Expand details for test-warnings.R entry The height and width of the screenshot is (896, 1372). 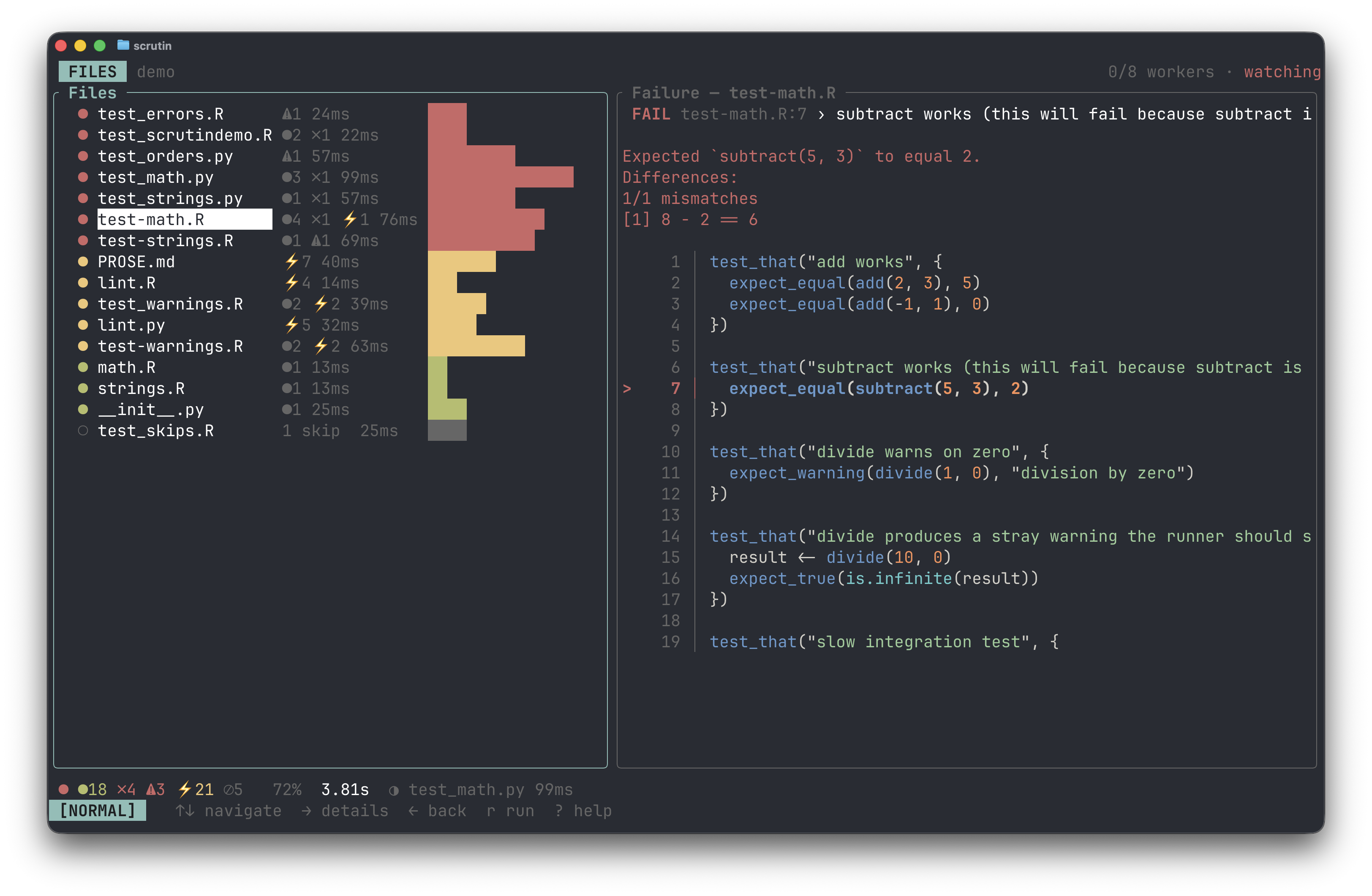click(x=171, y=346)
